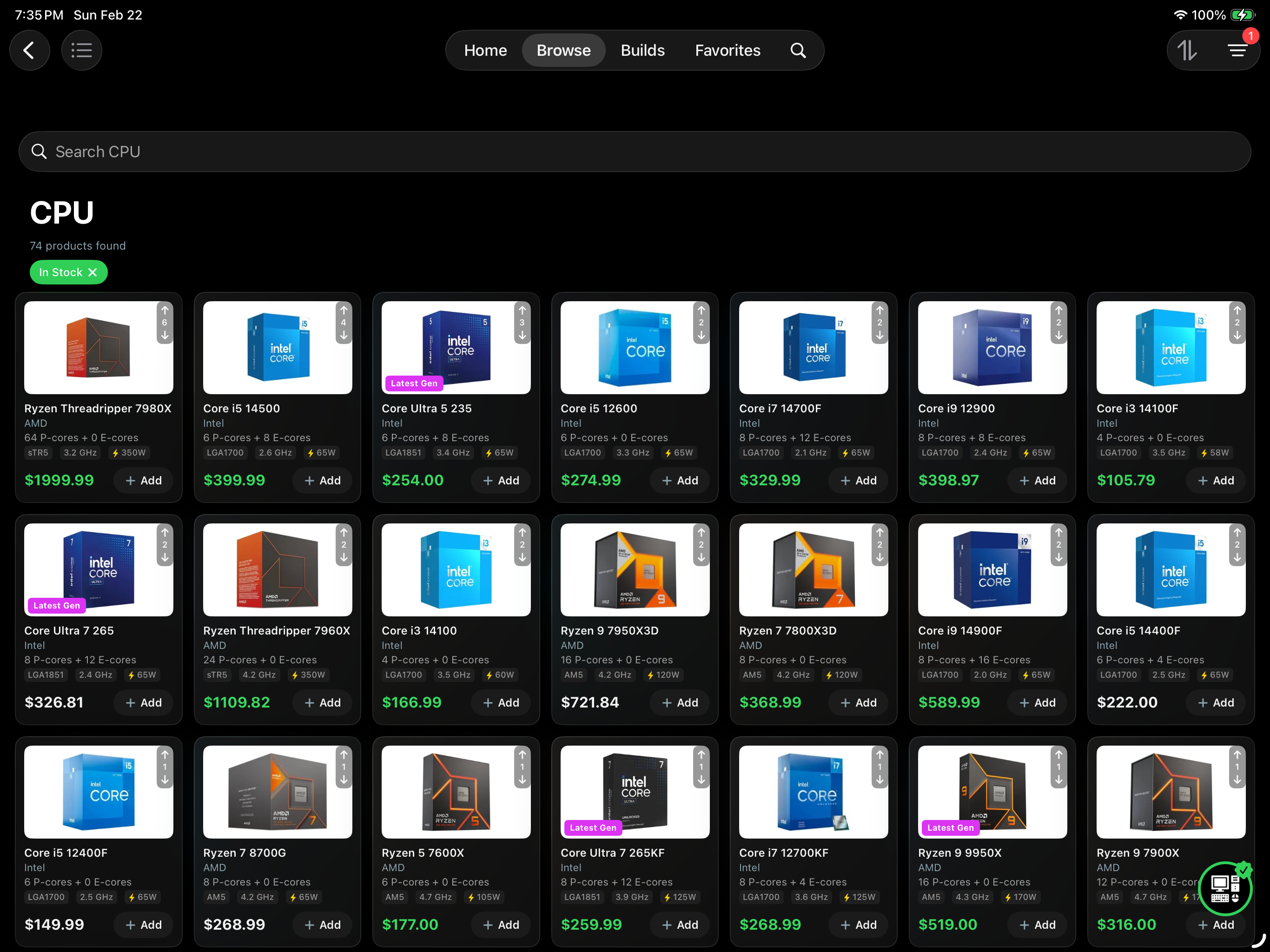Image resolution: width=1270 pixels, height=952 pixels.
Task: Click the LGA1851 tag on Core Ultra 7 265
Action: pyautogui.click(x=46, y=675)
